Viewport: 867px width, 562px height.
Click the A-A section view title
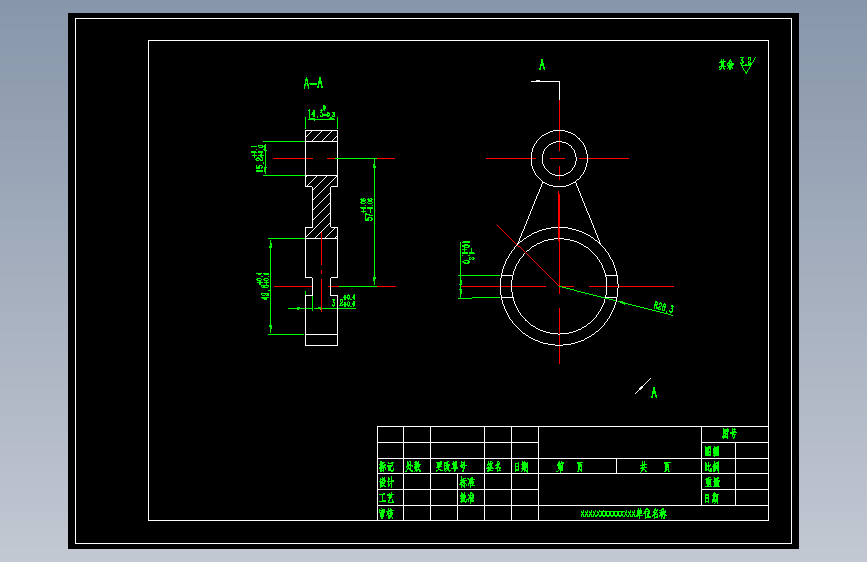coord(313,84)
